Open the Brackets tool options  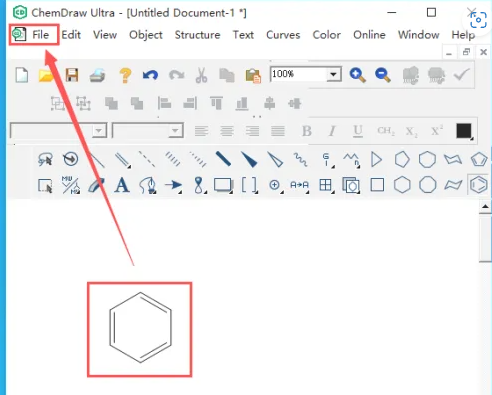tap(249, 185)
